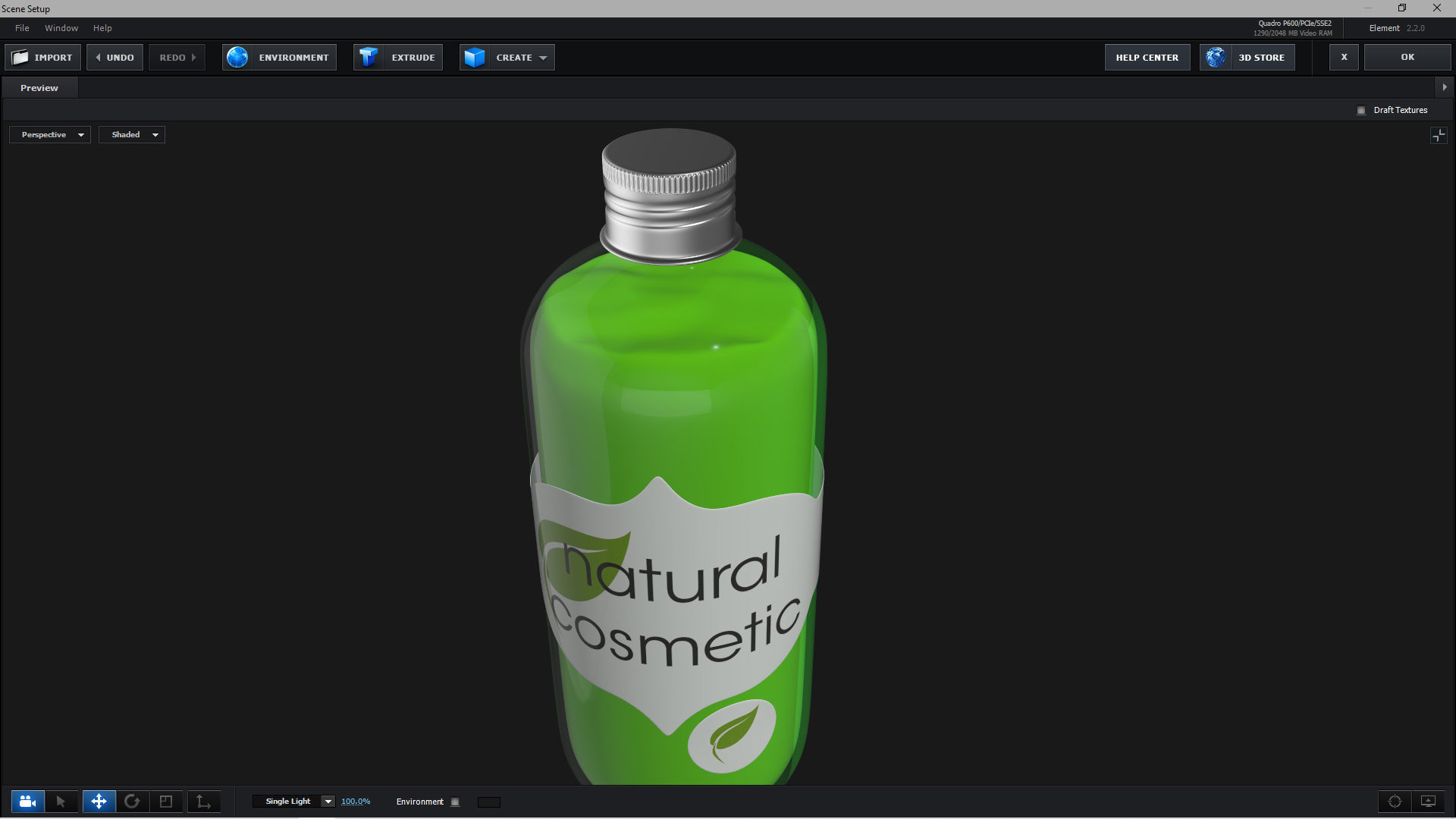Toggle the Environment checkbox
The image size is (1456, 819).
[x=455, y=802]
